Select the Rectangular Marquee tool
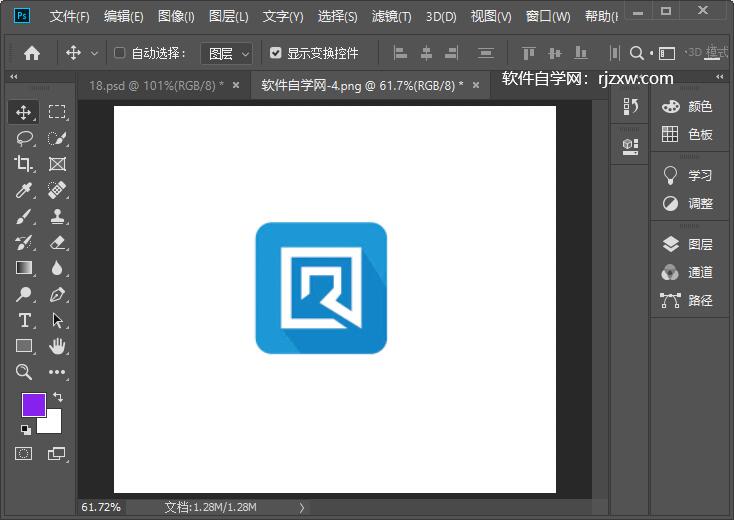This screenshot has height=520, width=734. [57, 112]
